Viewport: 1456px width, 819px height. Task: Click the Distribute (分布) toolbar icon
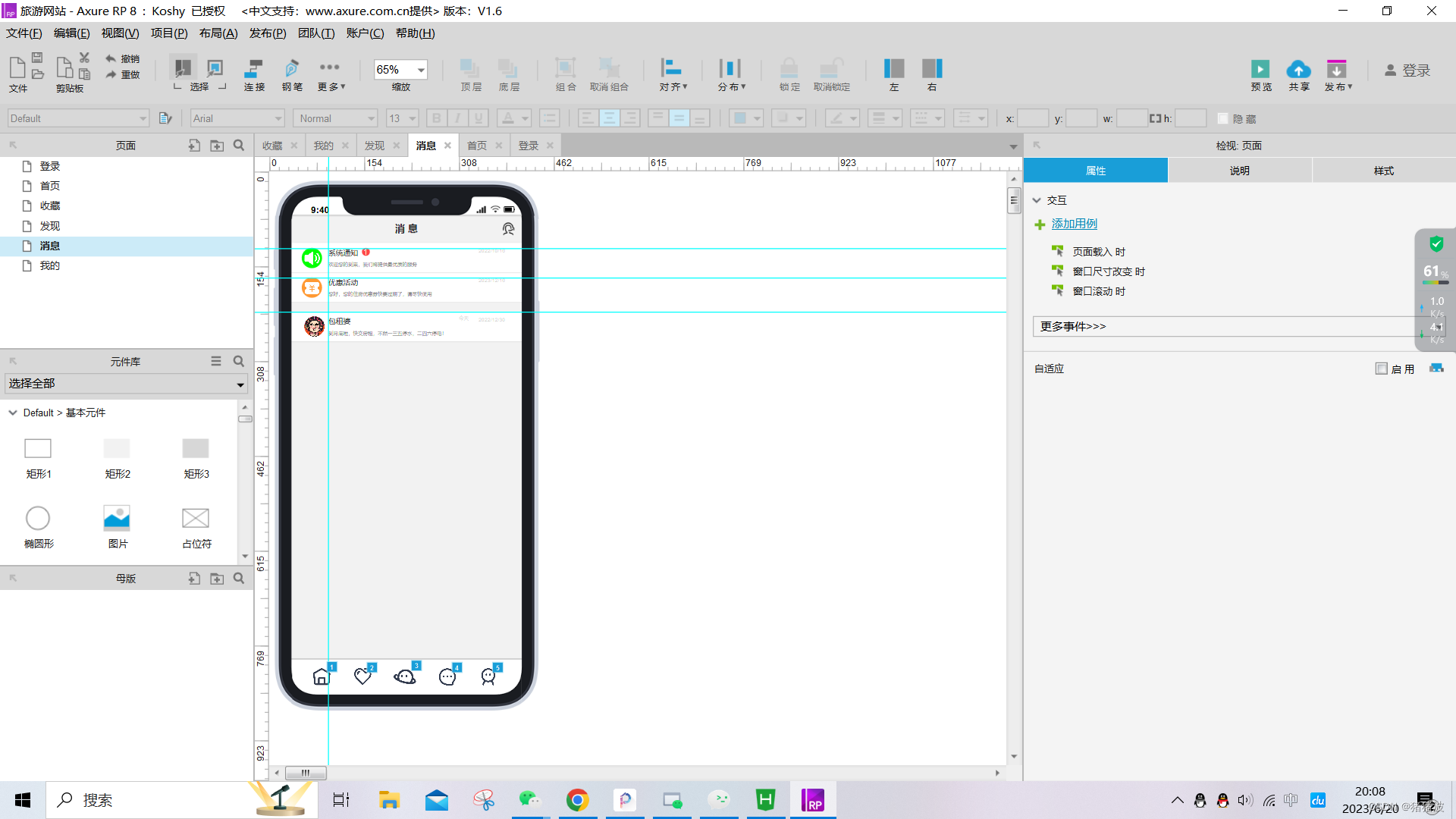click(x=730, y=68)
